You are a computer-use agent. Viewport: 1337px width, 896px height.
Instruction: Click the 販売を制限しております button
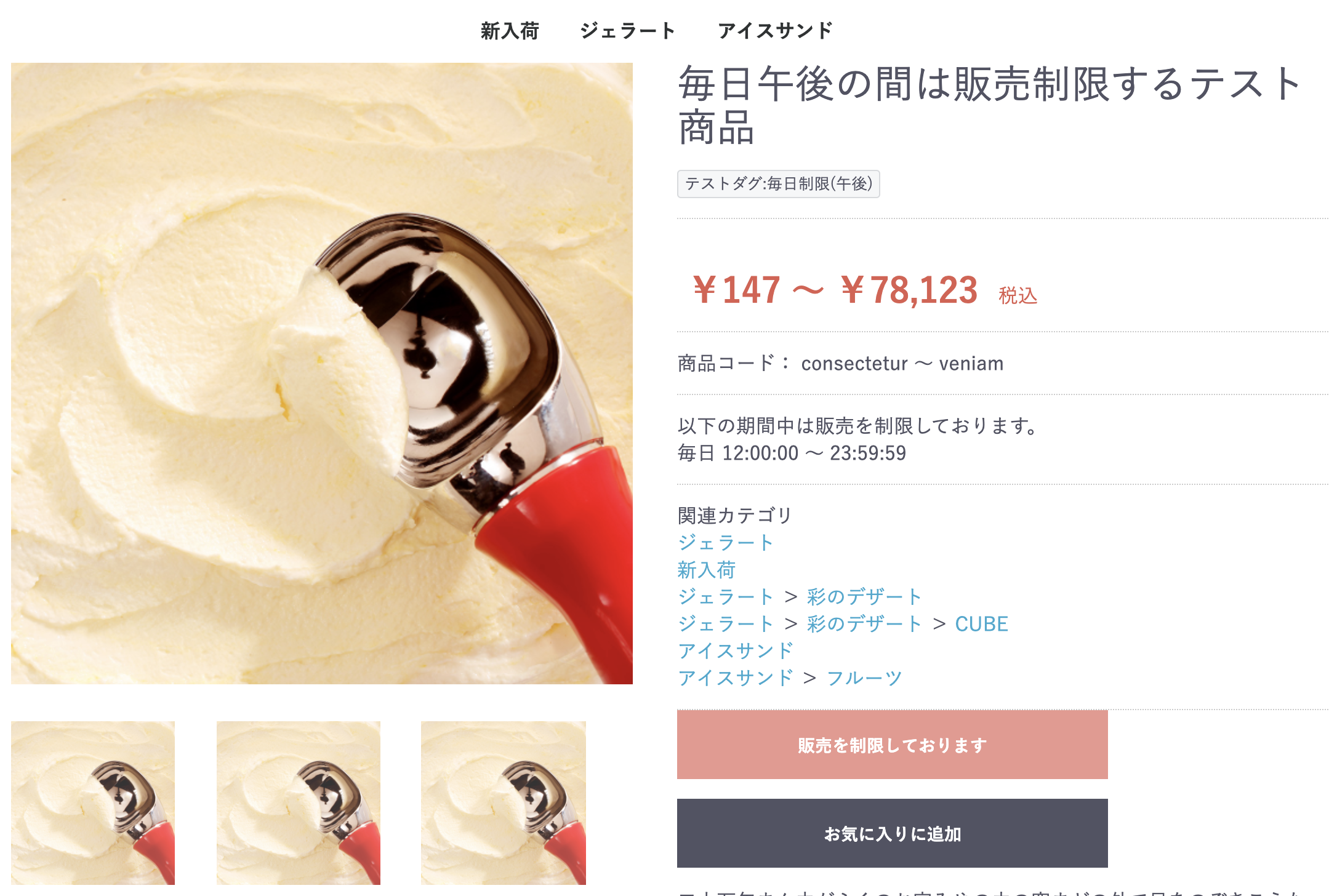893,745
